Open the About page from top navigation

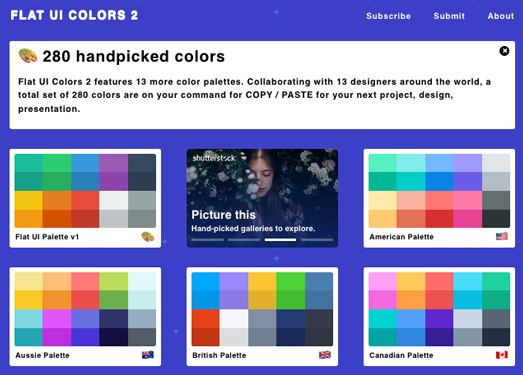(501, 16)
